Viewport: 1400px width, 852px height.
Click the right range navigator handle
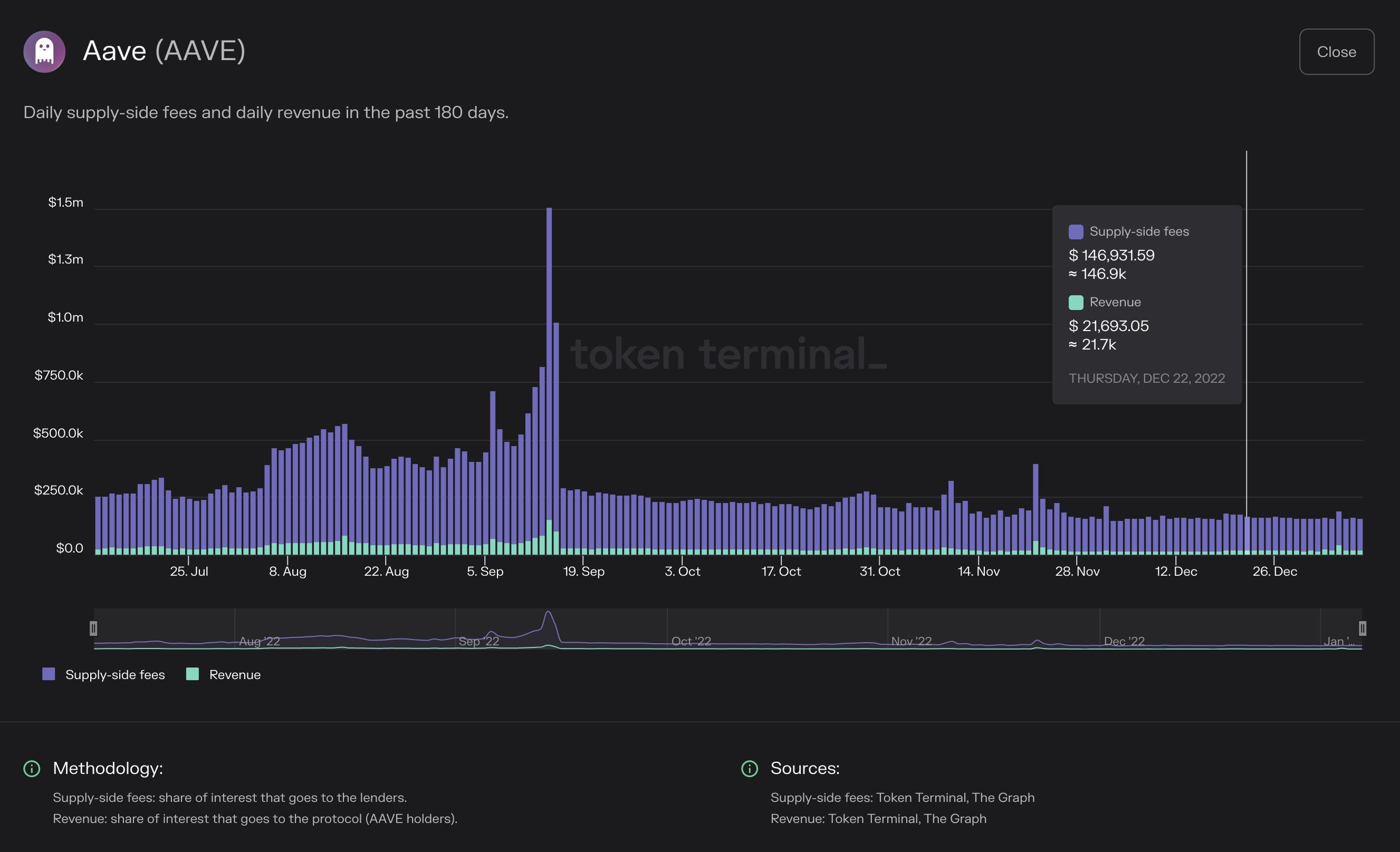coord(1362,628)
